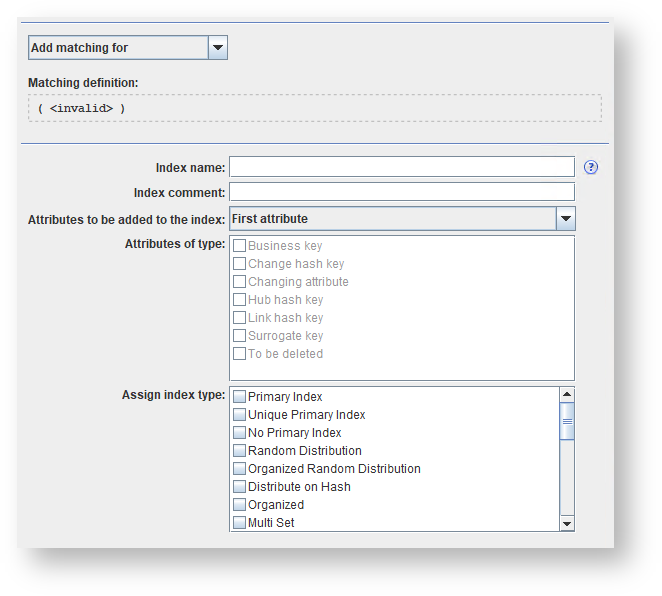
Task: Check the Surrogate key checkbox
Action: click(x=240, y=336)
